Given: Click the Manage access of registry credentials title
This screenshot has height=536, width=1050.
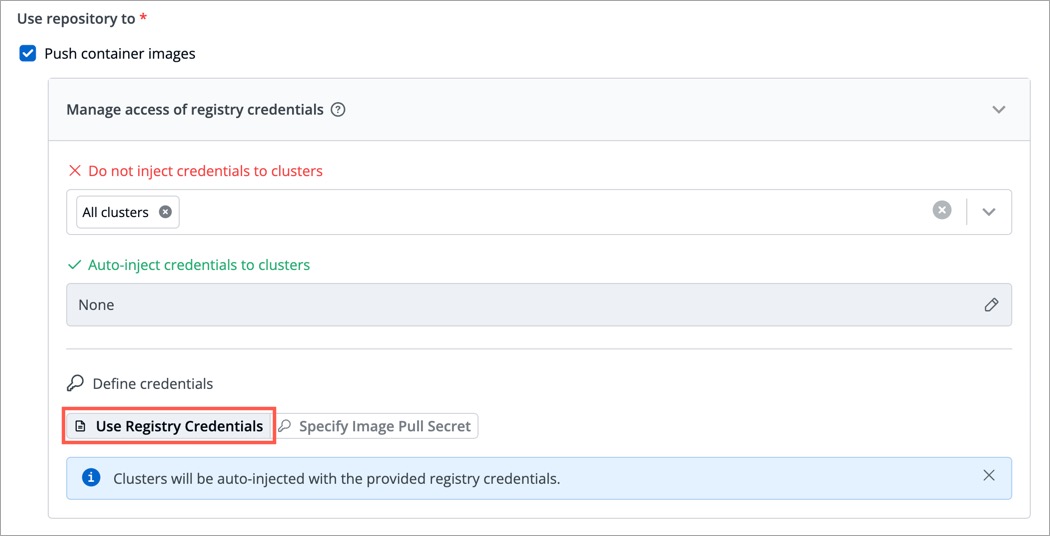Looking at the screenshot, I should 195,110.
